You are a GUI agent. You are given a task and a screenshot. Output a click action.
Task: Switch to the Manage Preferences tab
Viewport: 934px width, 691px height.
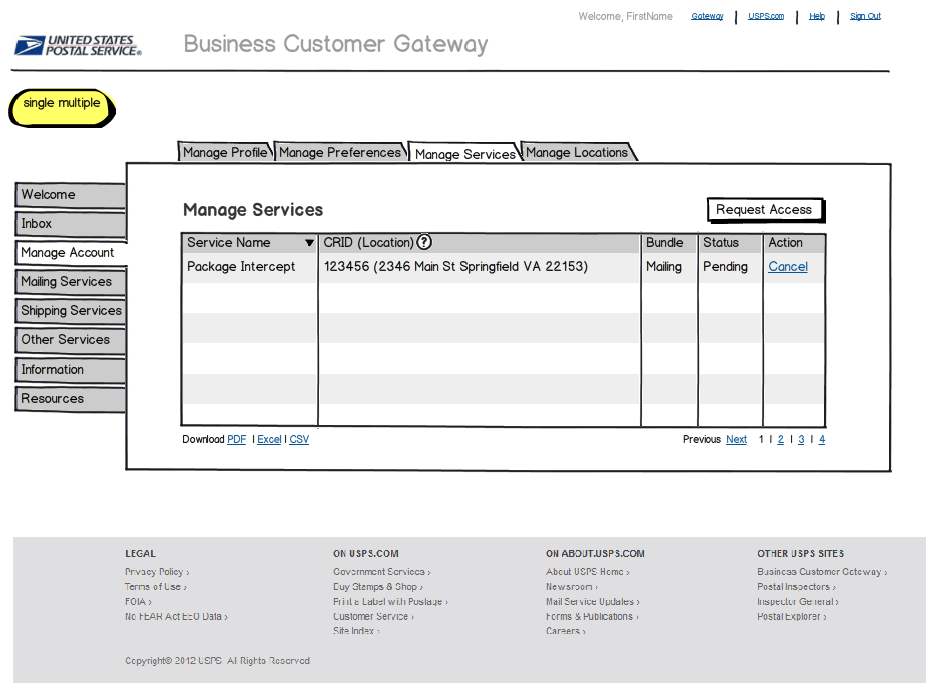click(340, 152)
